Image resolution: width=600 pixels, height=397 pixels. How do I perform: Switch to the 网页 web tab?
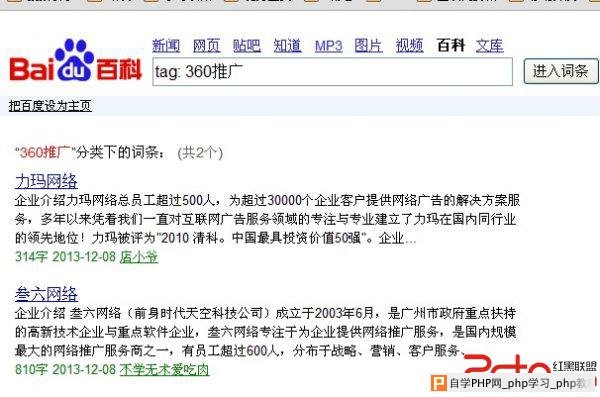[x=207, y=46]
